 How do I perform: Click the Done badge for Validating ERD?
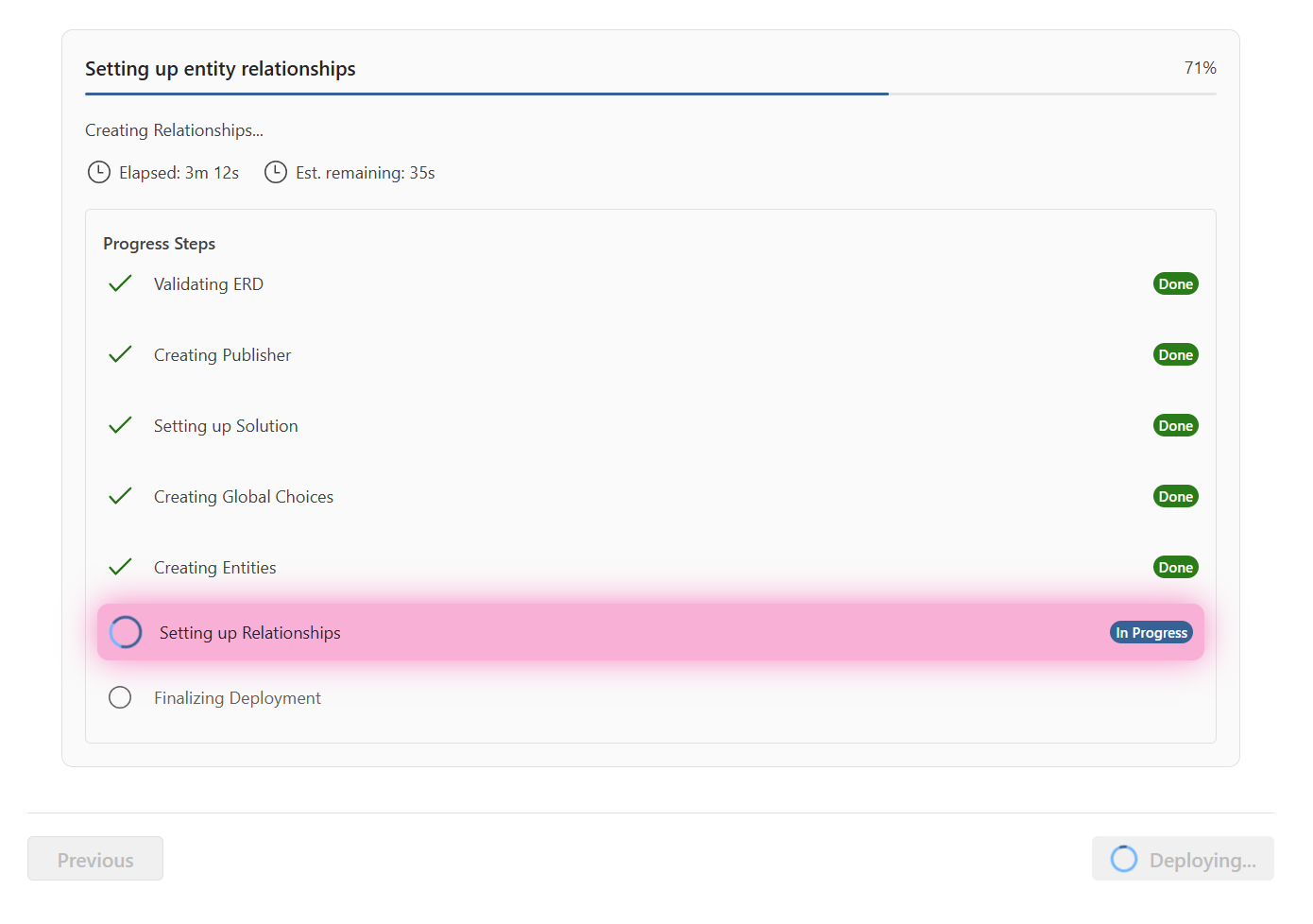[1175, 283]
